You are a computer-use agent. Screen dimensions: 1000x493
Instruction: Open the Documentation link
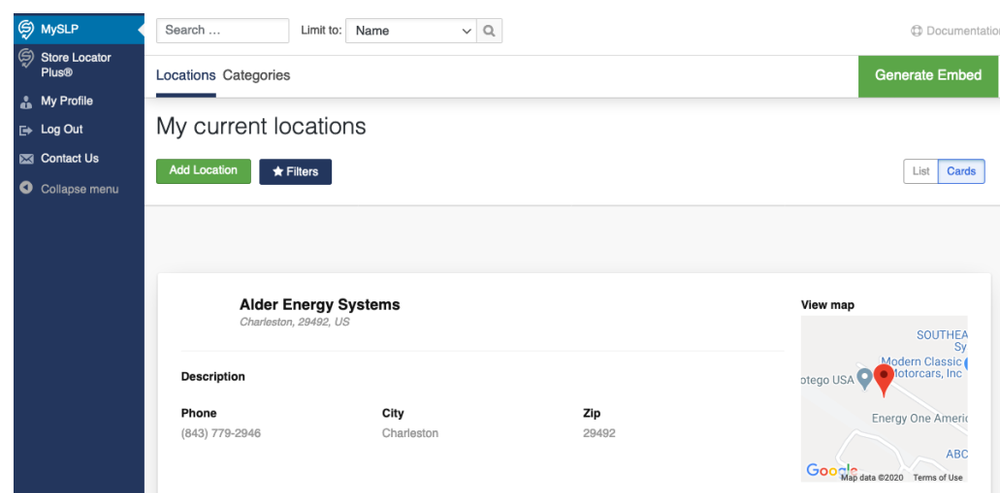pos(955,31)
